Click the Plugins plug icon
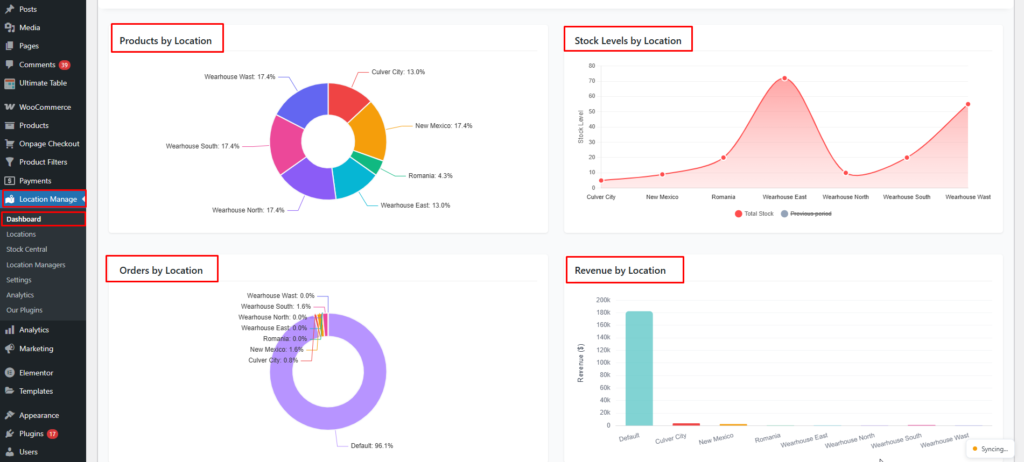Image resolution: width=1024 pixels, height=462 pixels. 9,434
